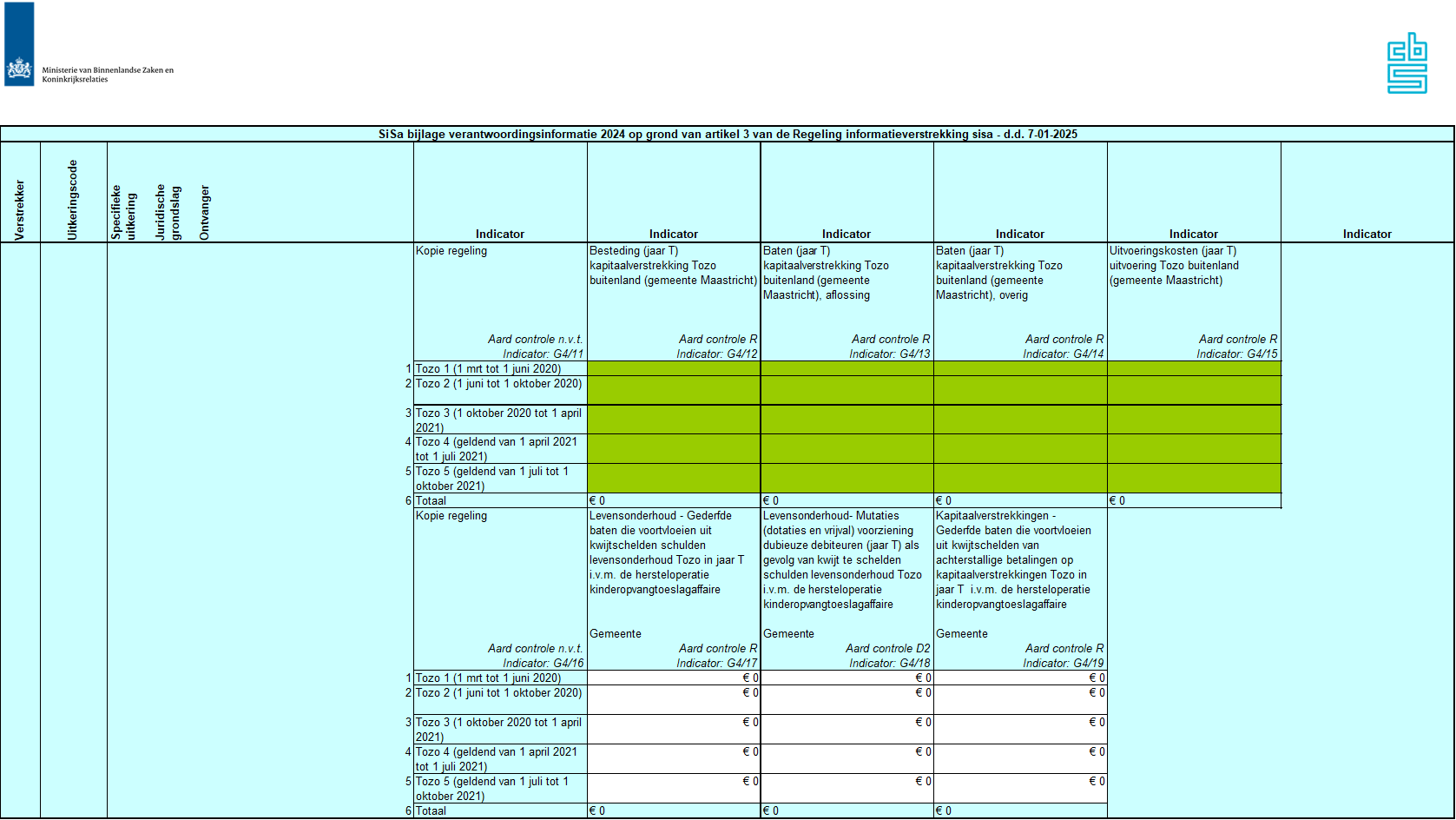1456x820 pixels.
Task: Click the blue CBS logo
Action: tap(1407, 63)
